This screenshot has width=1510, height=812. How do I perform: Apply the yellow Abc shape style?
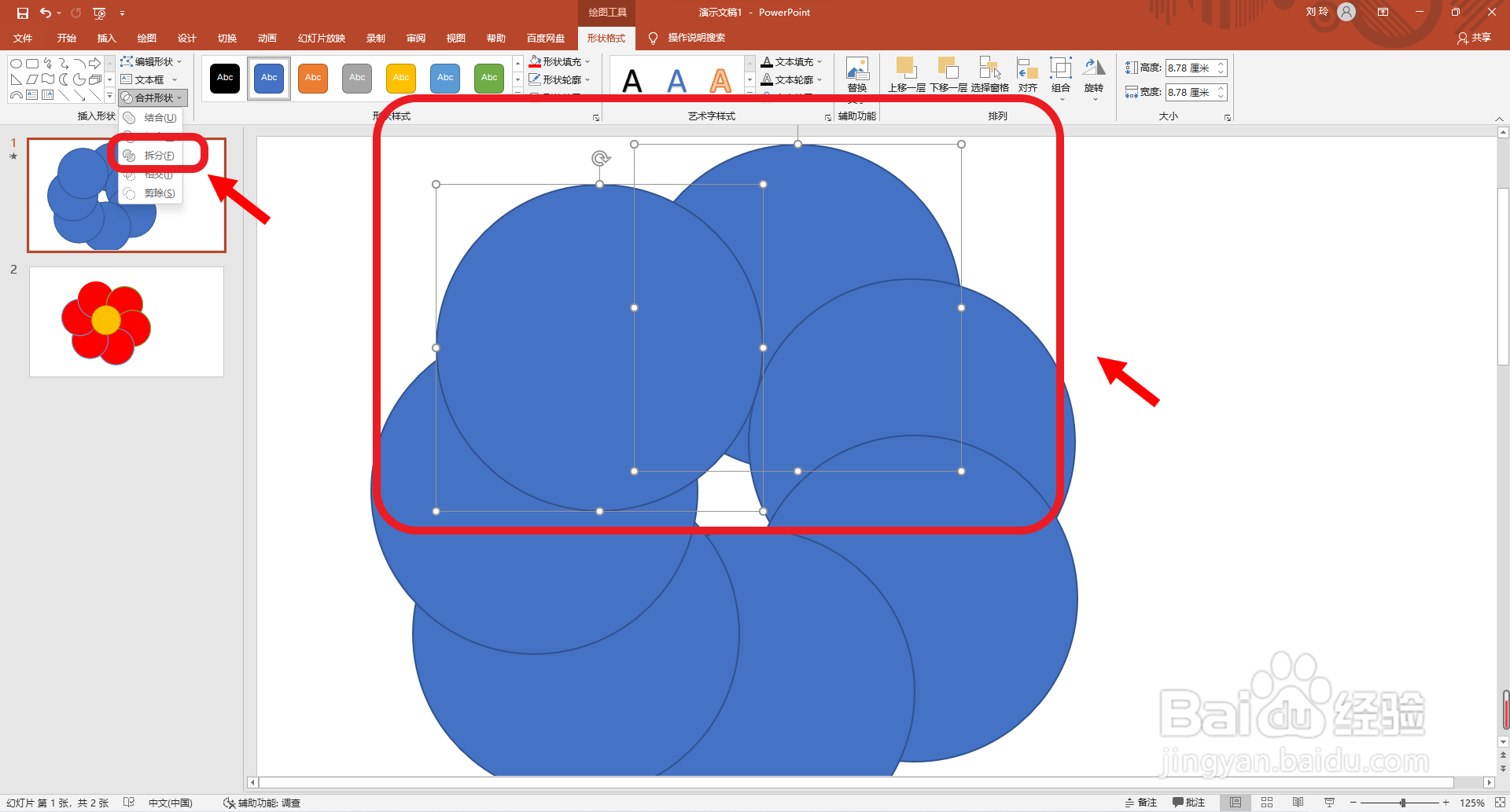[x=401, y=78]
